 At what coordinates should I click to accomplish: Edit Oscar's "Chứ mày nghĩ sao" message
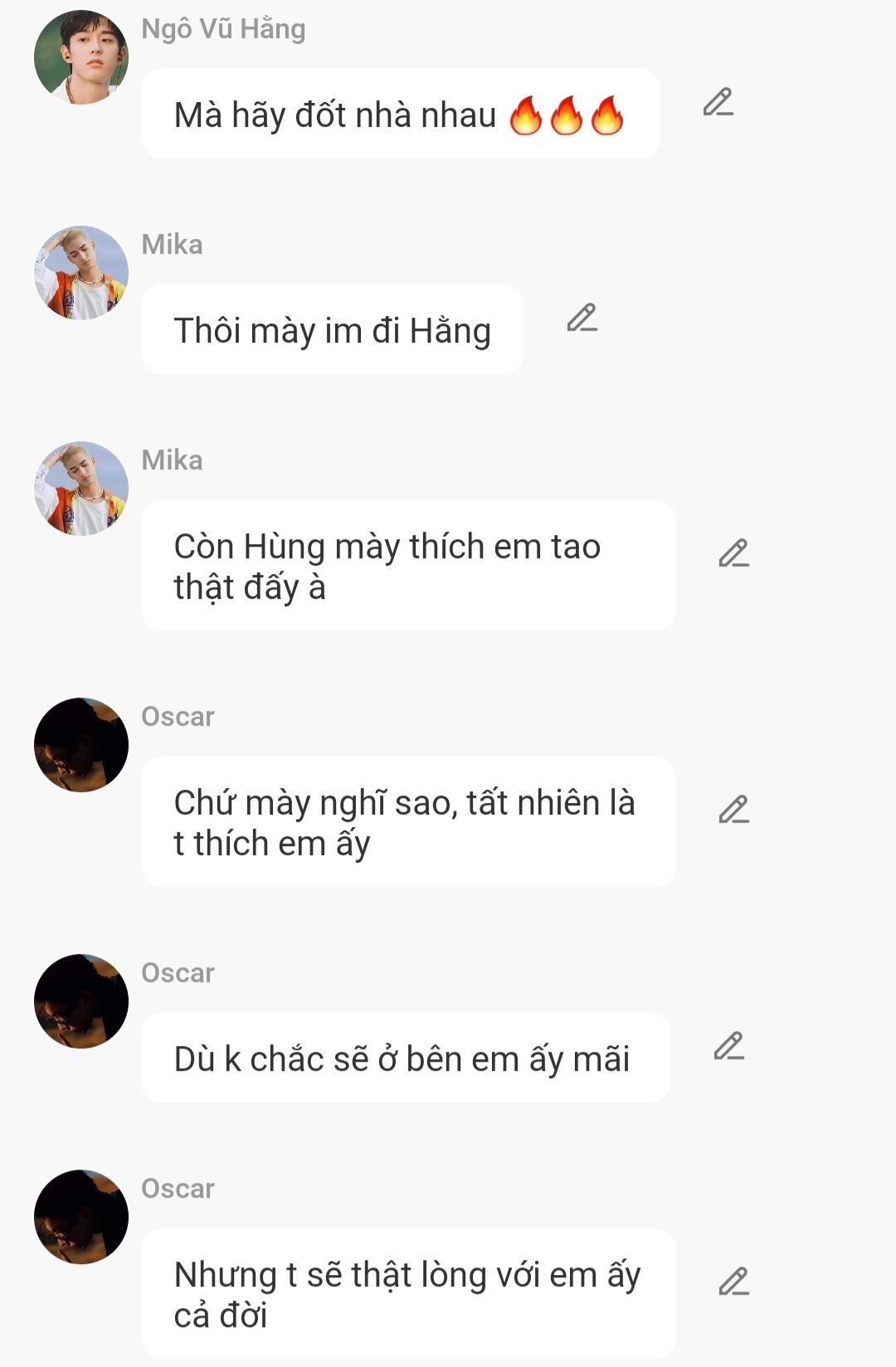click(x=734, y=810)
